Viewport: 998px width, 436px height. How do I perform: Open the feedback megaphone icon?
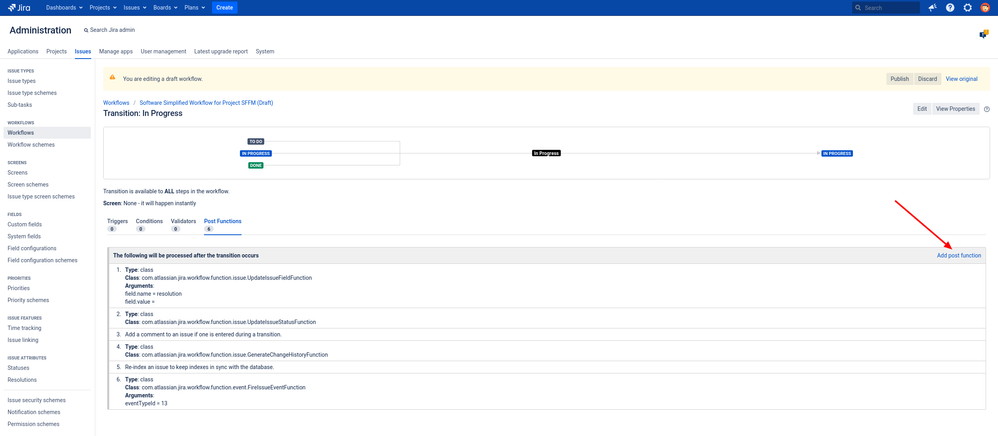pyautogui.click(x=932, y=8)
